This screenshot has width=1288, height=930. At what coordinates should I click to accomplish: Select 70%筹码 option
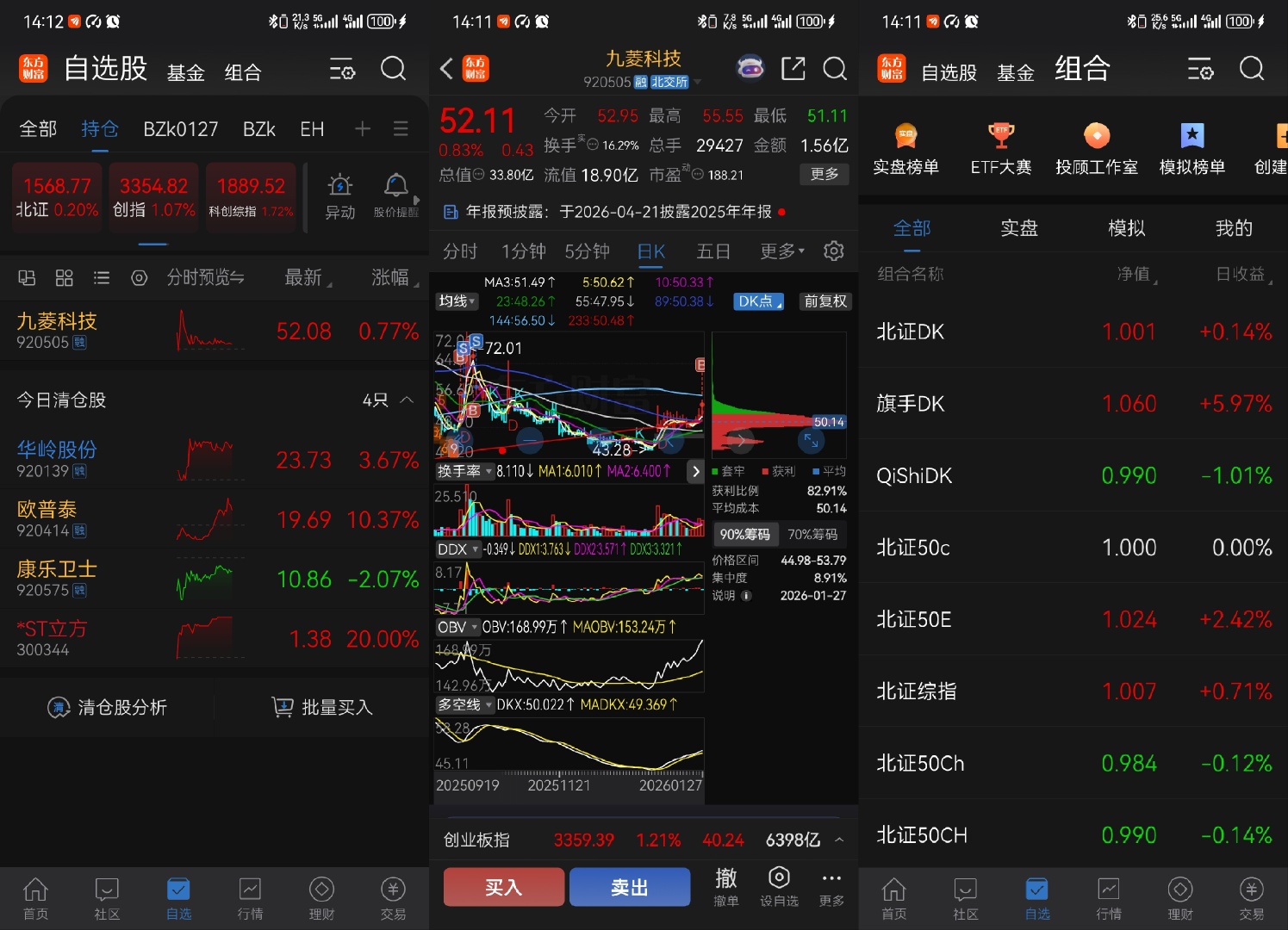[x=812, y=534]
